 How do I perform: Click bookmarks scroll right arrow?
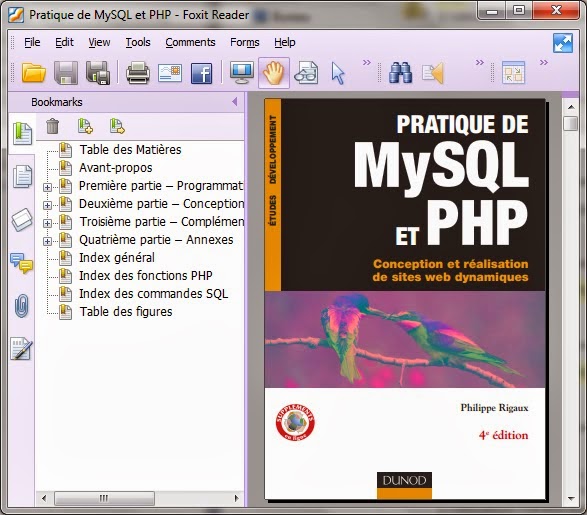pos(236,498)
